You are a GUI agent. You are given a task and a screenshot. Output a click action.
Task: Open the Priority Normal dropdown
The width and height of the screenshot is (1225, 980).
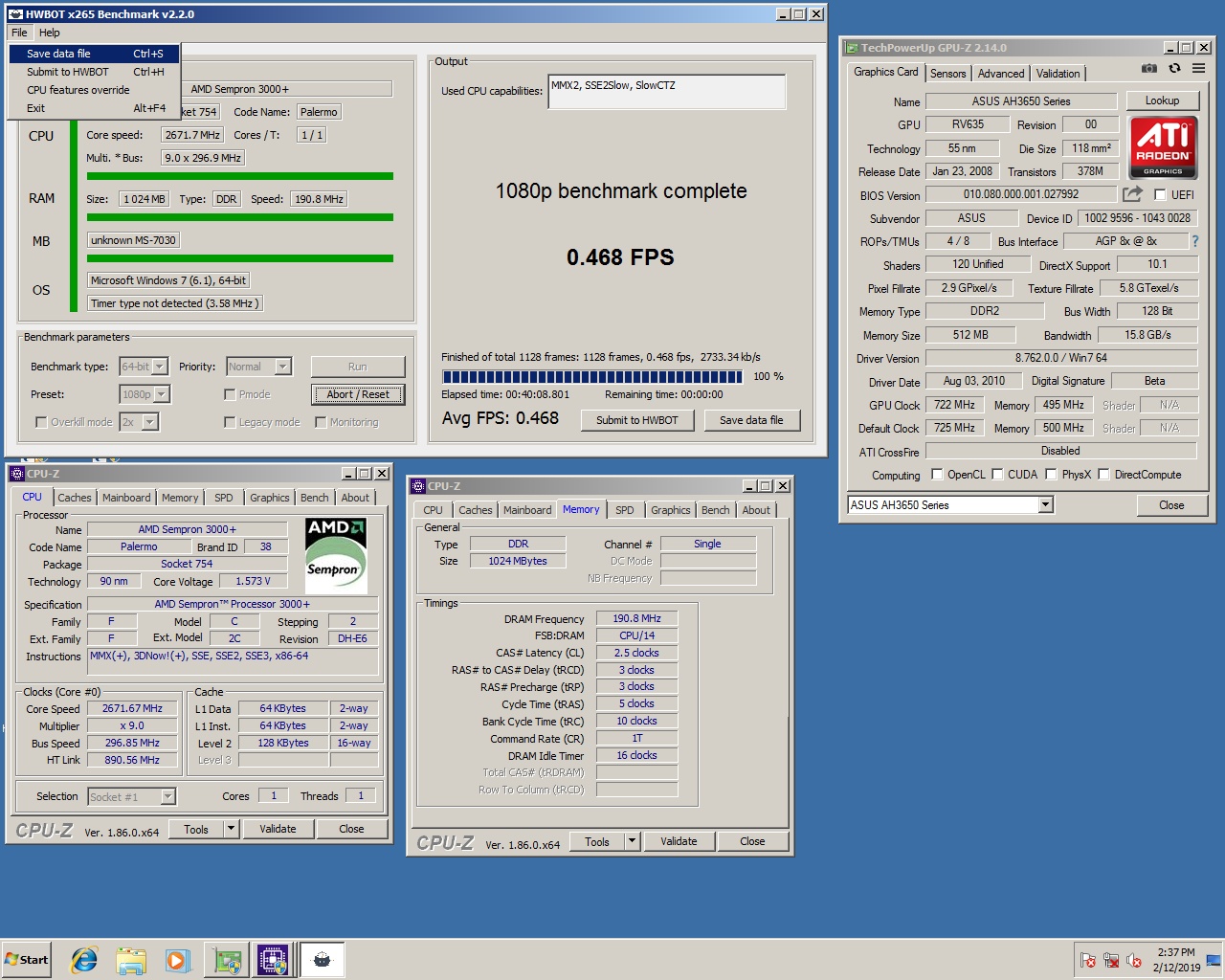pos(258,367)
